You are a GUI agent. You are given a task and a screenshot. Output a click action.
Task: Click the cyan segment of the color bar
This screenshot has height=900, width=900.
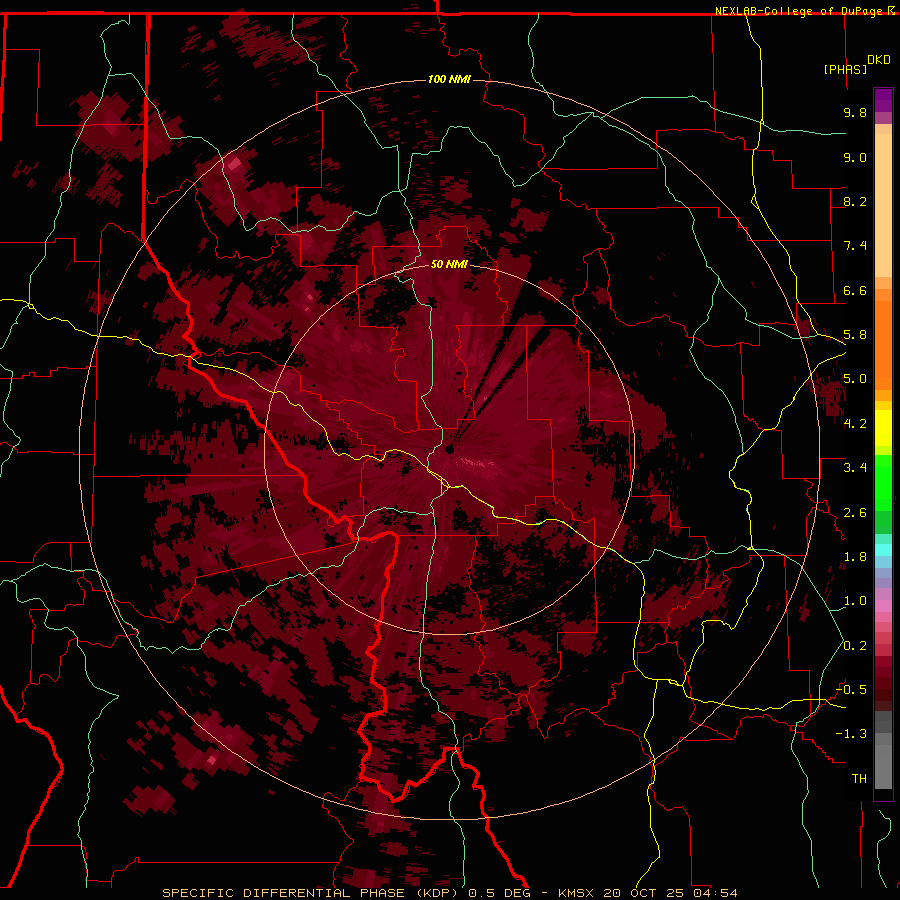point(883,550)
